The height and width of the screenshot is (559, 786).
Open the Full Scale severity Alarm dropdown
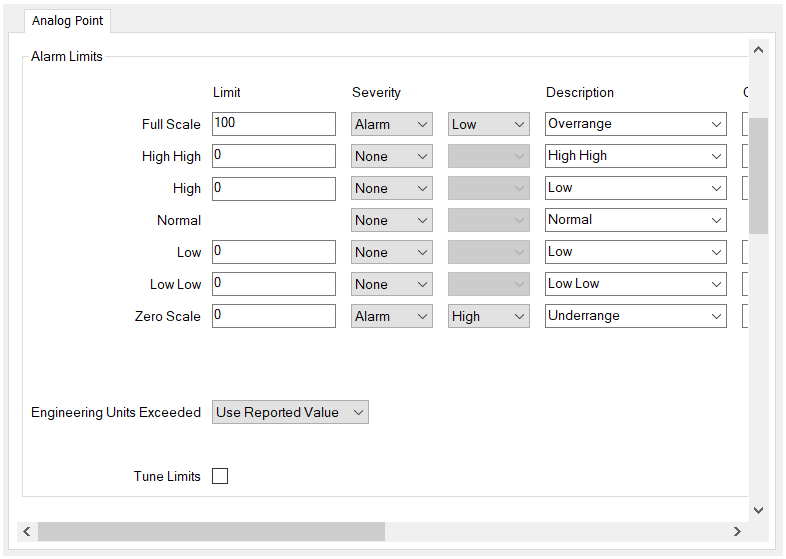pos(391,124)
